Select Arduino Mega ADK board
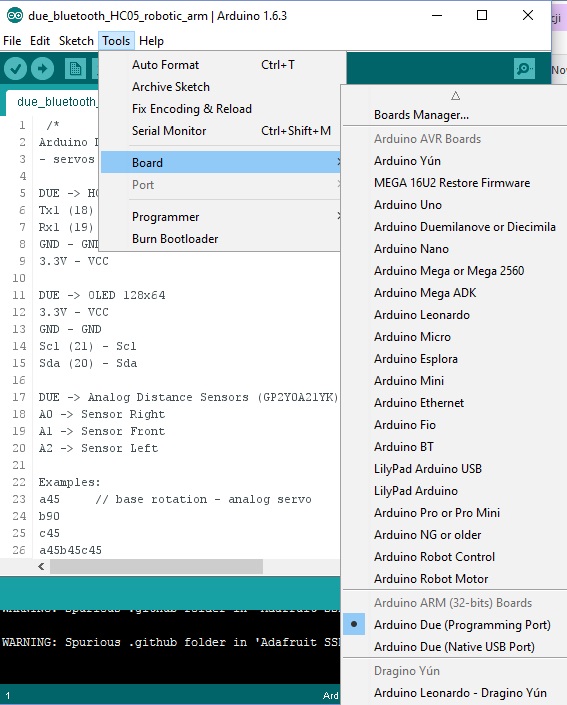 (x=455, y=293)
